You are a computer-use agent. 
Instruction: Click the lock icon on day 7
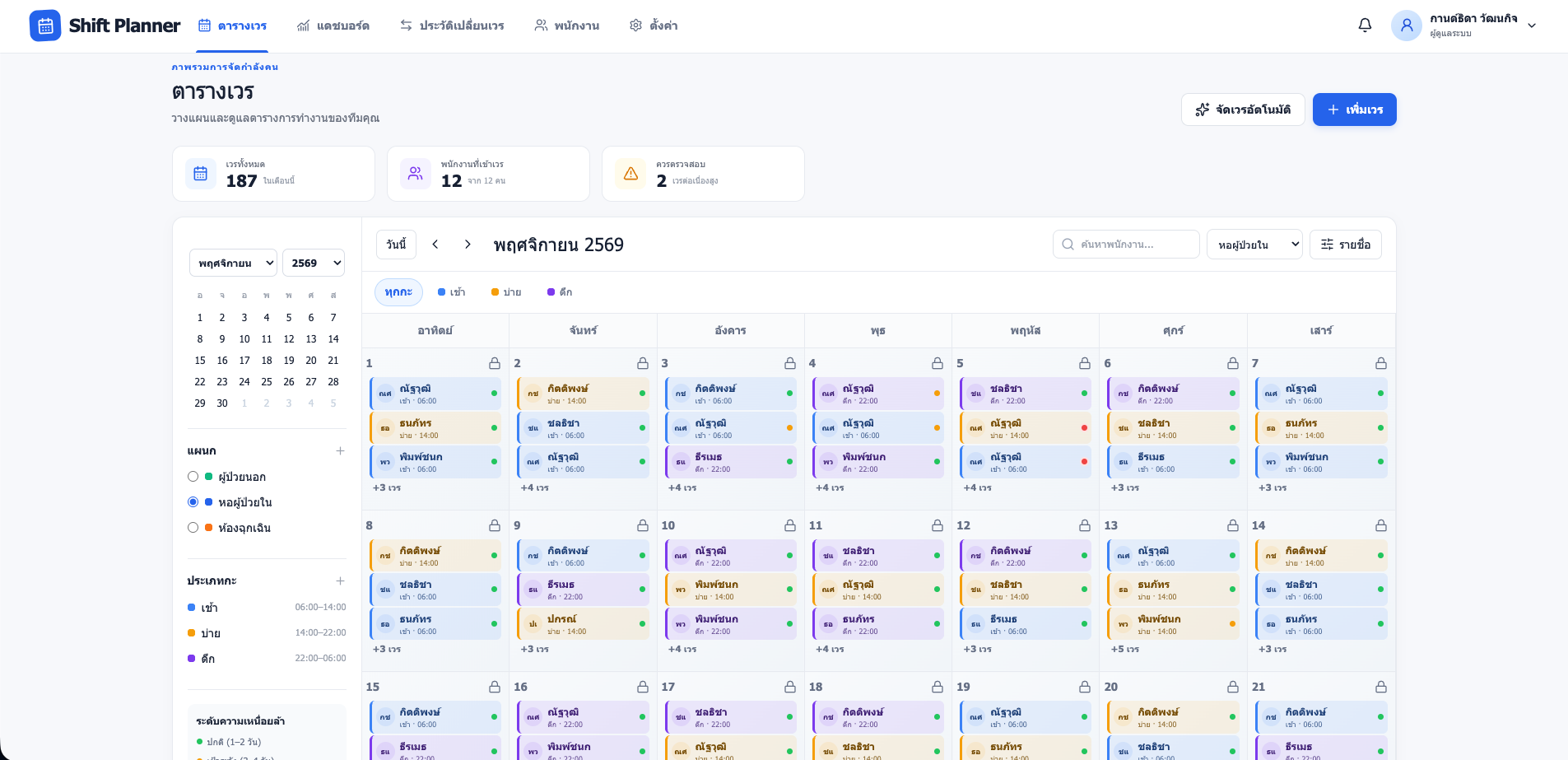point(1381,363)
